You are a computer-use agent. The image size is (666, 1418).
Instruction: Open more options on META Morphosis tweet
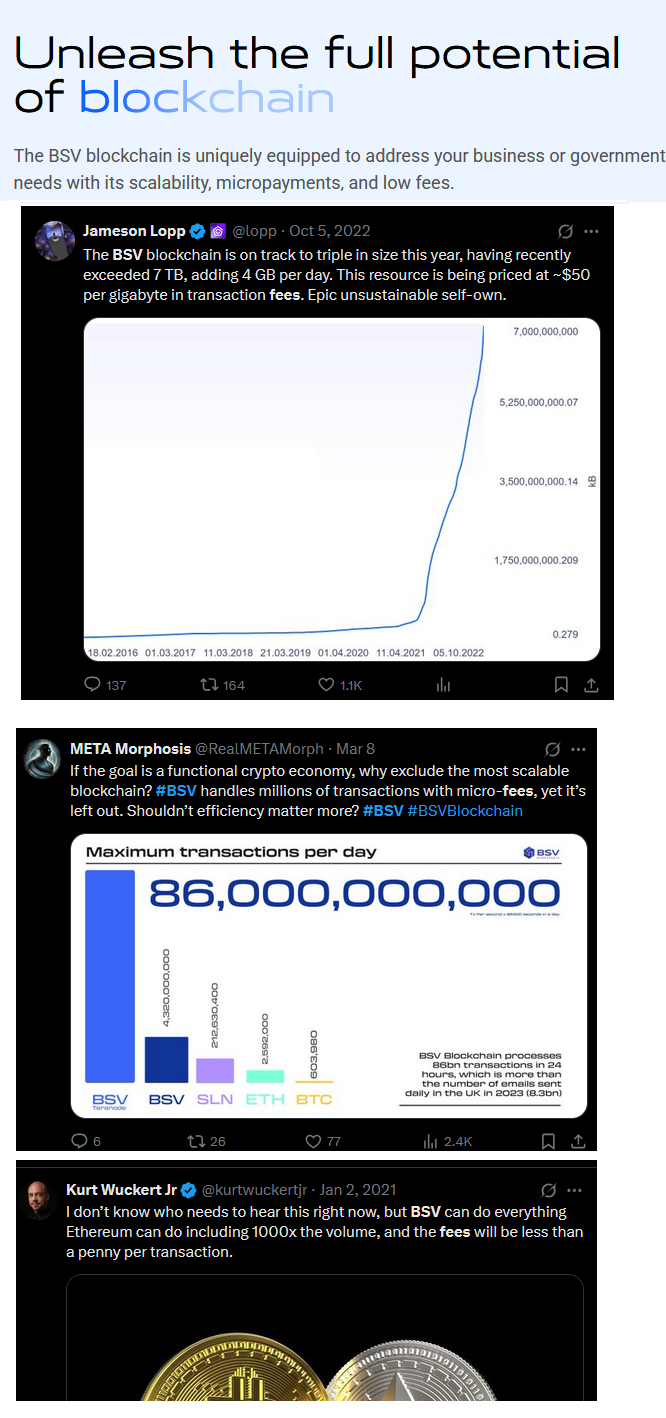pos(578,749)
